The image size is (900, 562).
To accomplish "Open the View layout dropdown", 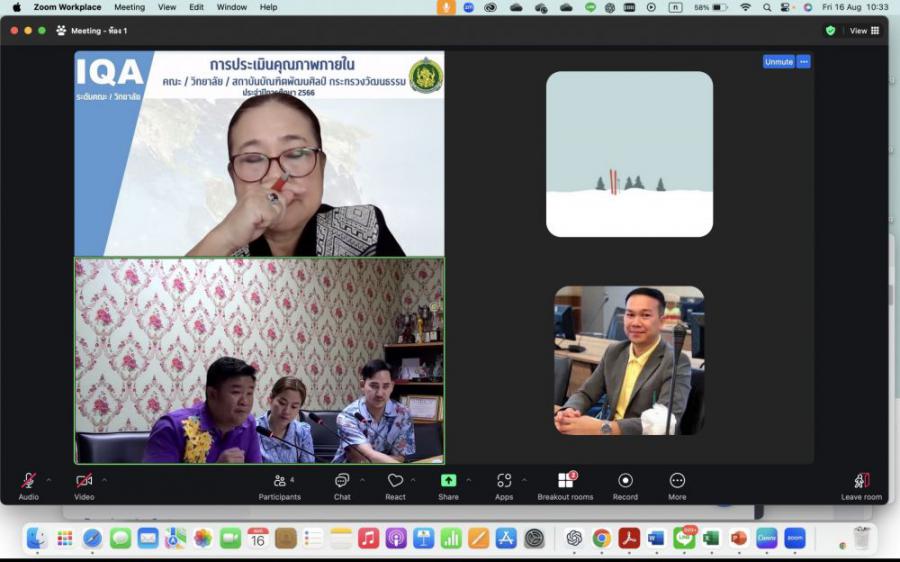I will (x=864, y=31).
